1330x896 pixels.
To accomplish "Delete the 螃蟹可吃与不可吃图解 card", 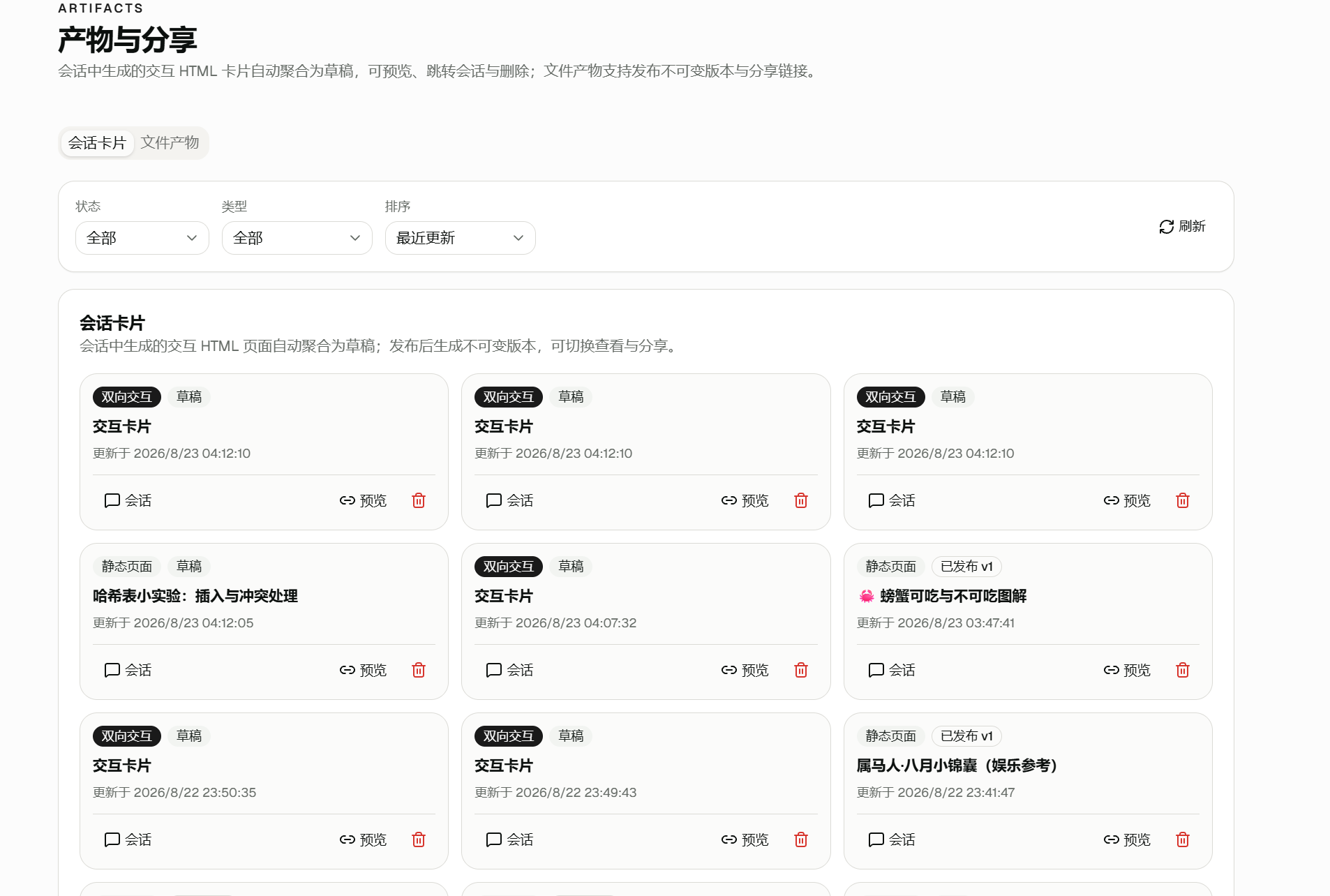I will [1183, 670].
